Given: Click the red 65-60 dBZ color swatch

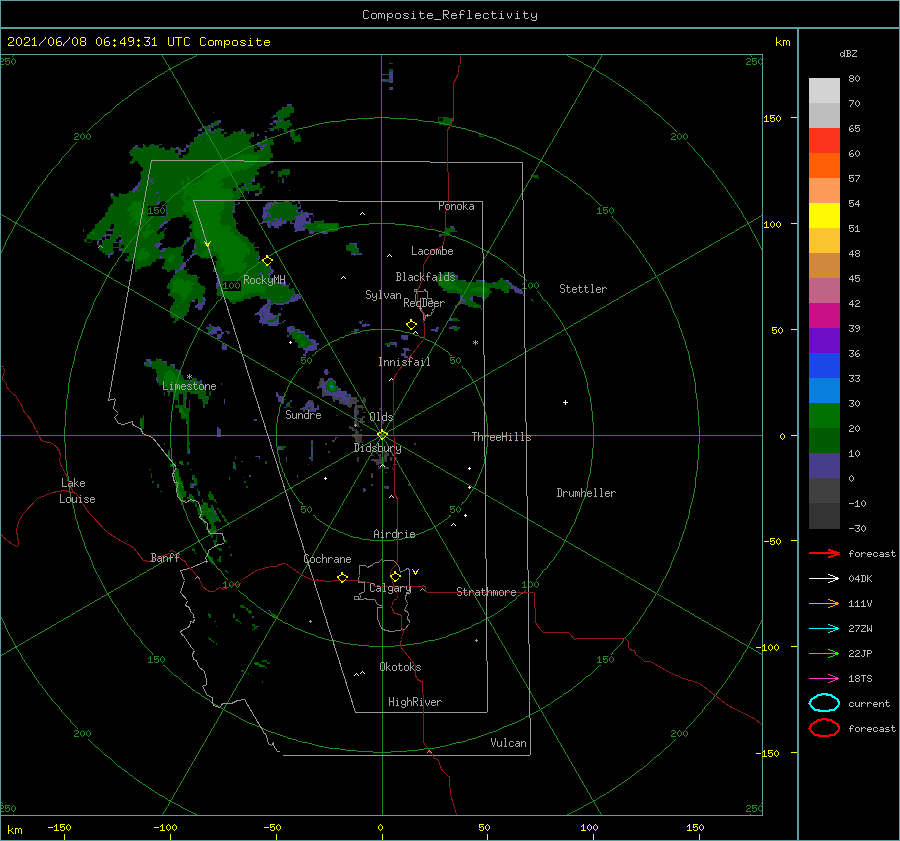Looking at the screenshot, I should click(824, 141).
